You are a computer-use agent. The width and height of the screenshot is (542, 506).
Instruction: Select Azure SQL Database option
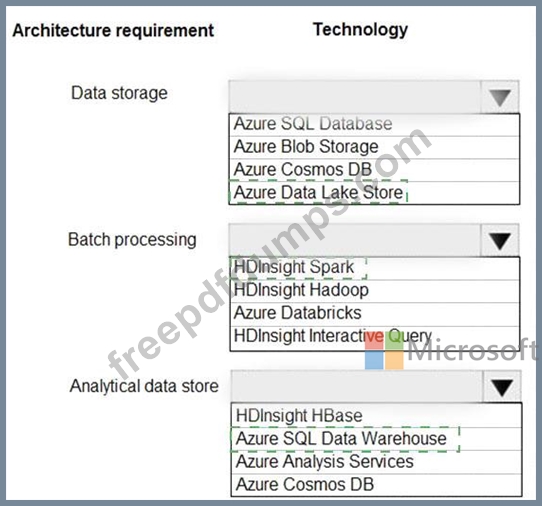click(x=374, y=124)
